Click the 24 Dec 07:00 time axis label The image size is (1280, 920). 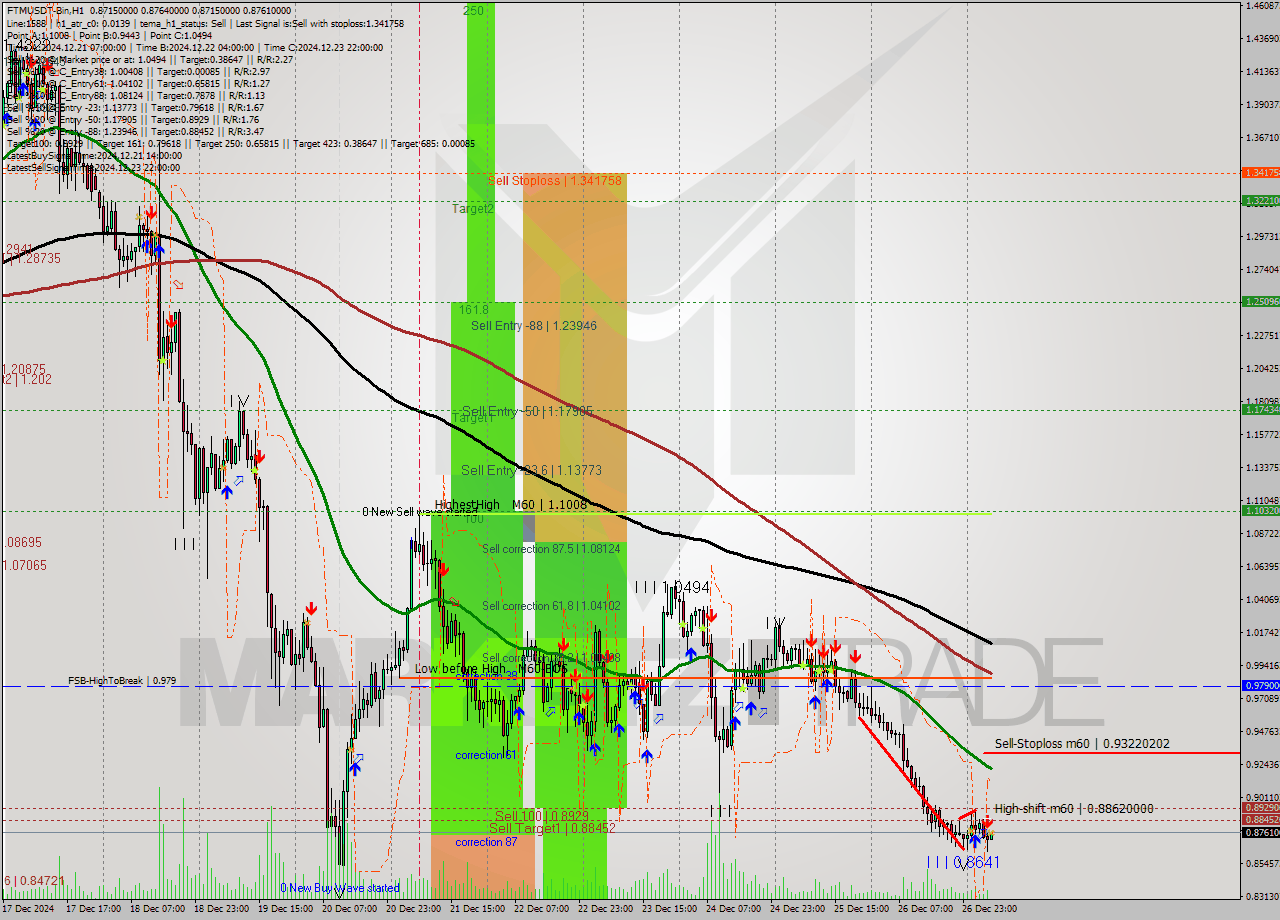[734, 909]
